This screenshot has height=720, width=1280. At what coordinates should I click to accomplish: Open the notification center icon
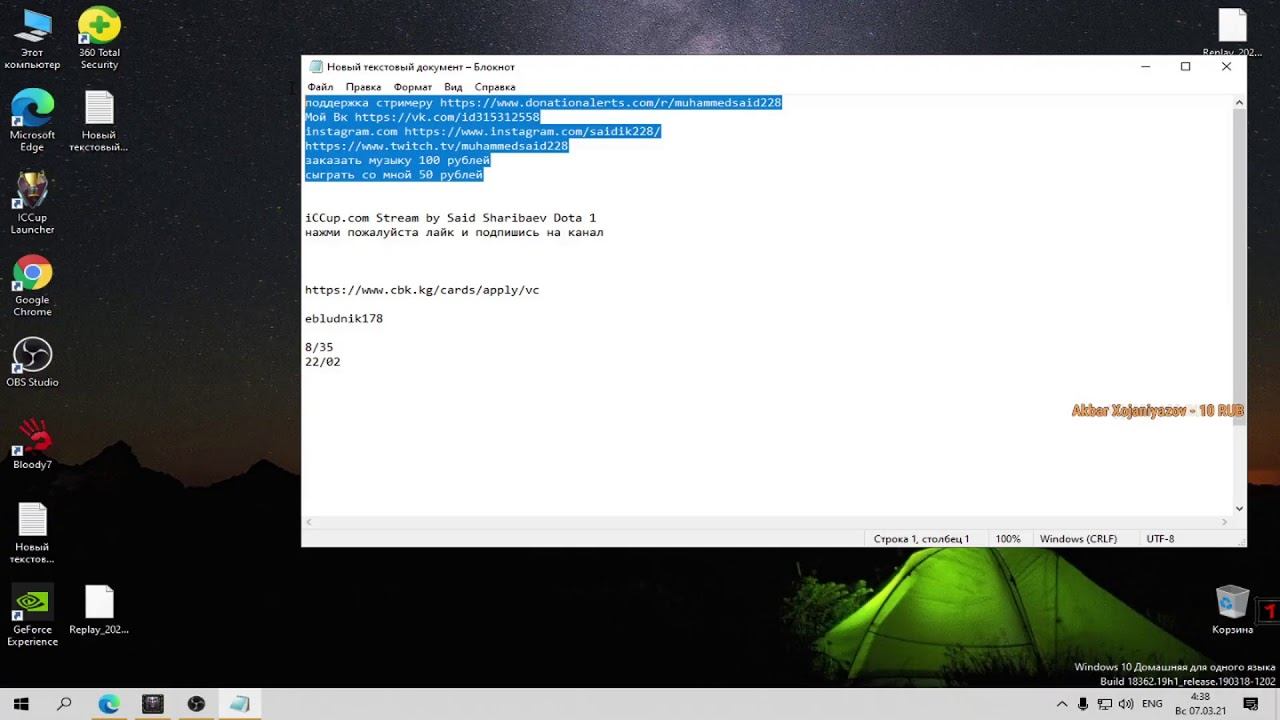(x=1250, y=704)
